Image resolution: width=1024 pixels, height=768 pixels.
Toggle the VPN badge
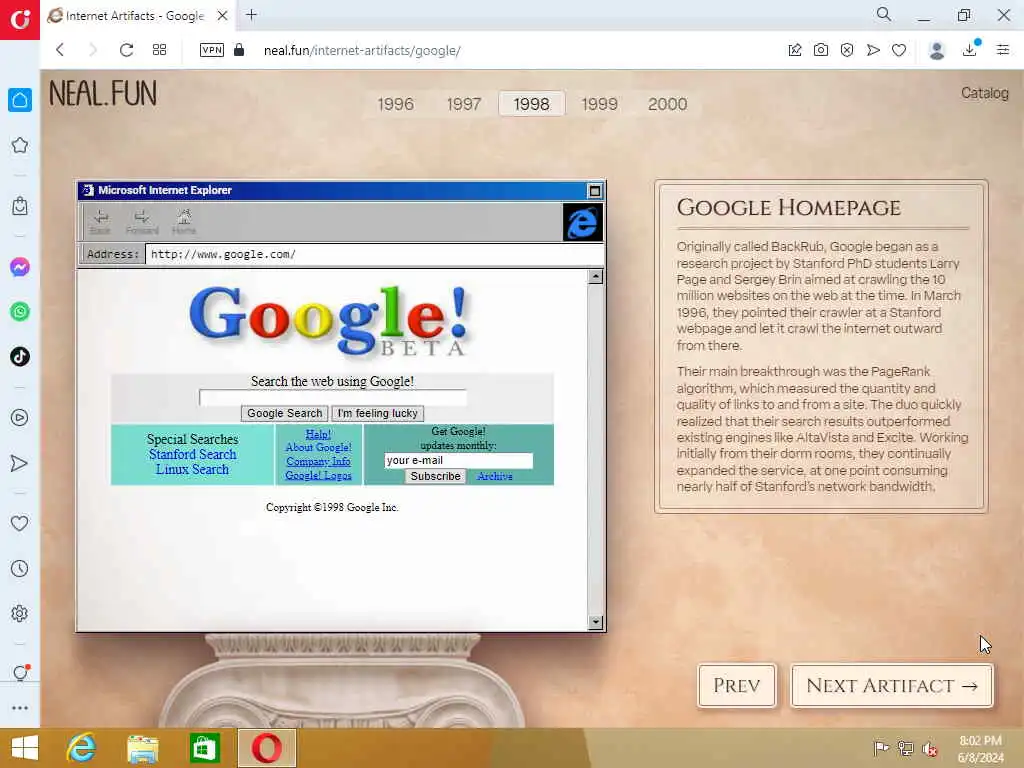pos(212,50)
